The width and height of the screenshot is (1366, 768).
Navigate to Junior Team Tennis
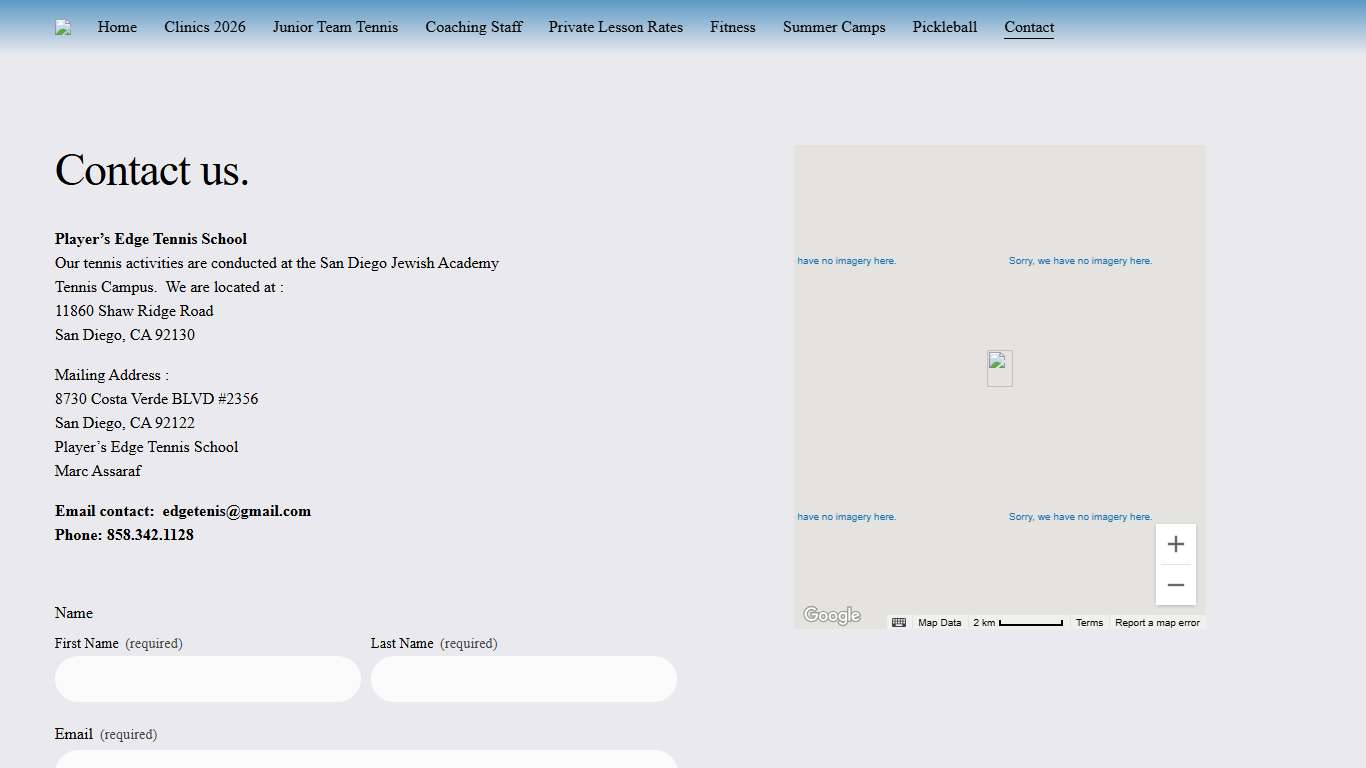[335, 27]
